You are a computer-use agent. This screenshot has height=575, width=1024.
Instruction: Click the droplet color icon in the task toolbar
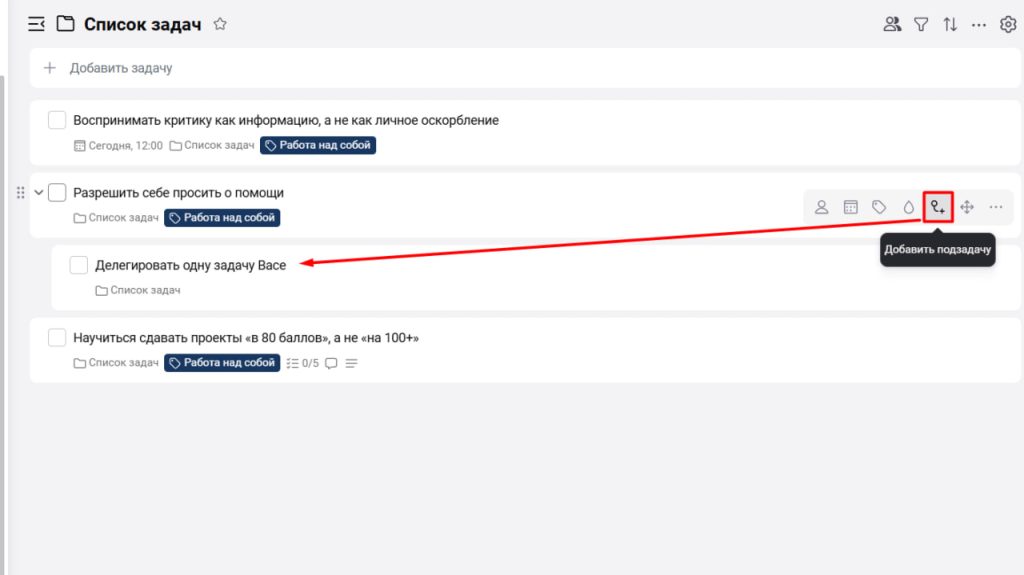click(908, 207)
